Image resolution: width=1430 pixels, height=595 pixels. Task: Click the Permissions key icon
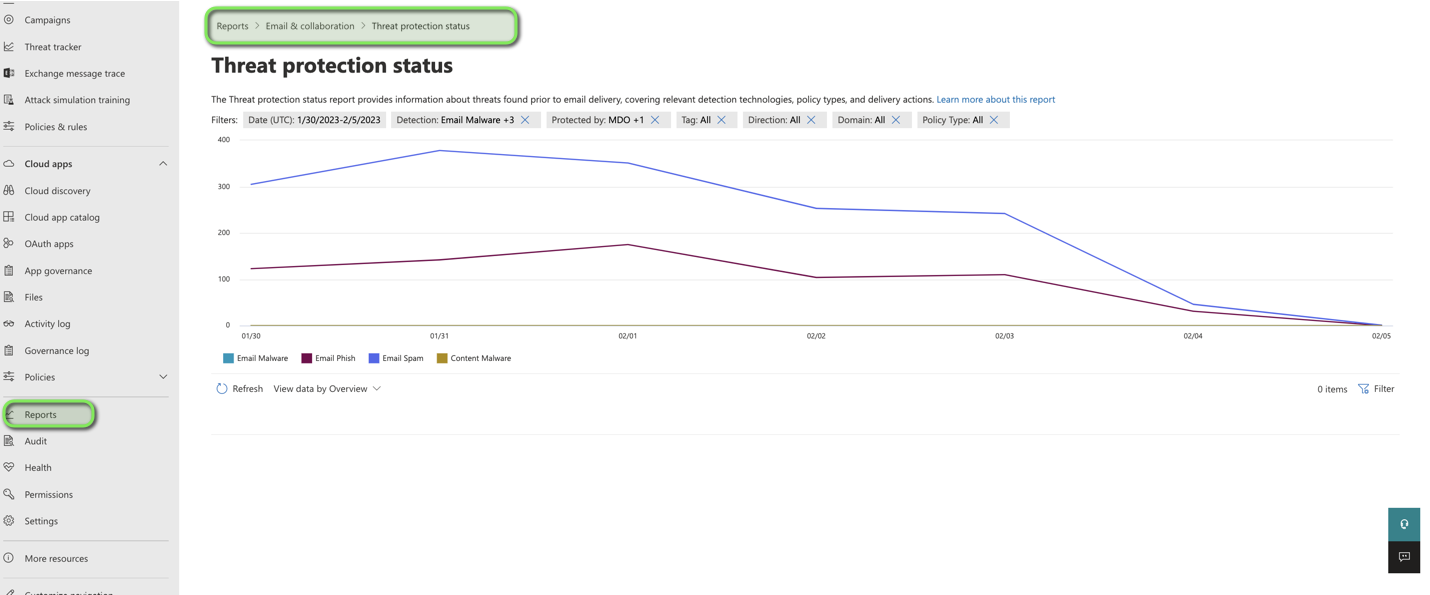[9, 494]
